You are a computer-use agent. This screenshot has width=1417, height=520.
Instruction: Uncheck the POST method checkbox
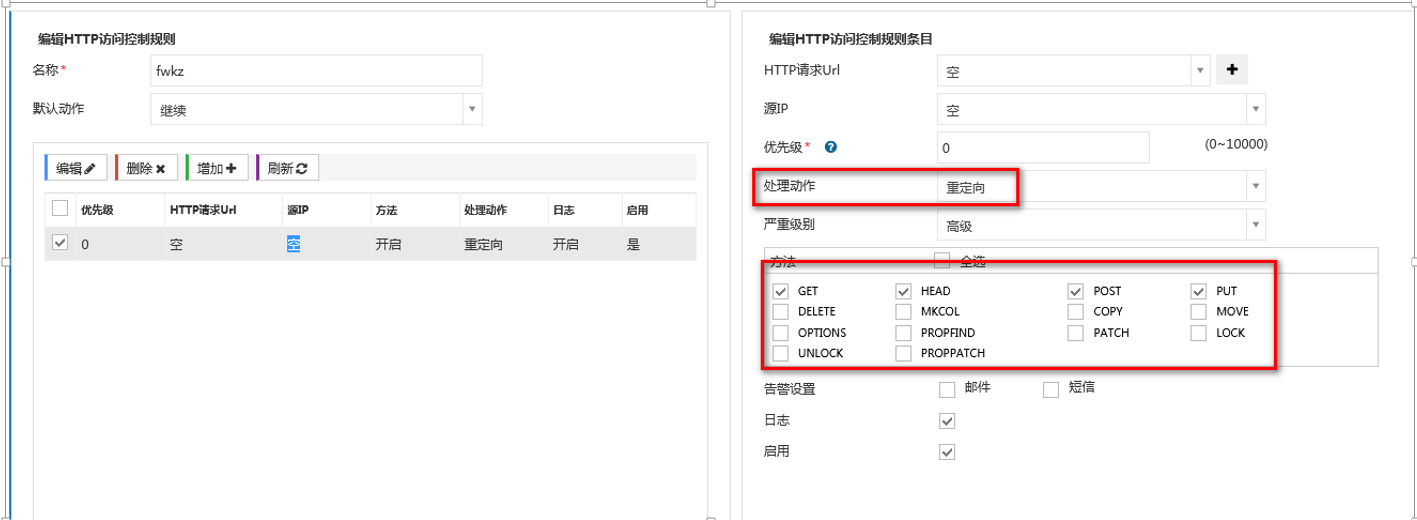click(x=1075, y=291)
